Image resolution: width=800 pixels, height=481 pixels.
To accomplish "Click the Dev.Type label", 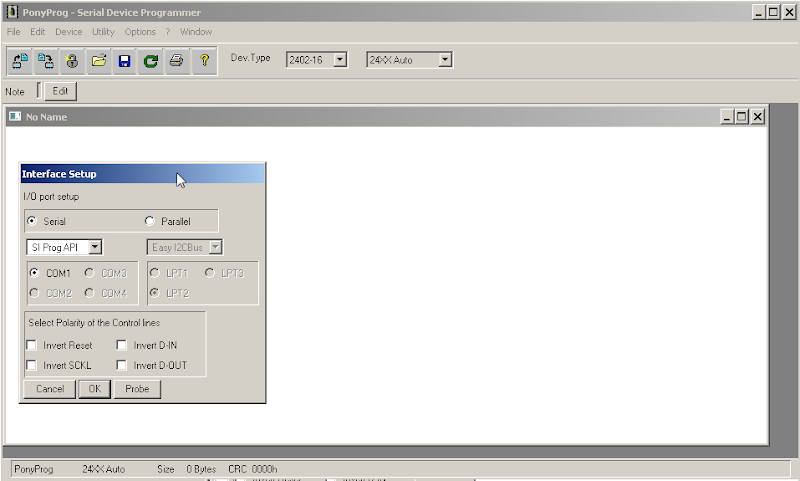I will tap(251, 58).
